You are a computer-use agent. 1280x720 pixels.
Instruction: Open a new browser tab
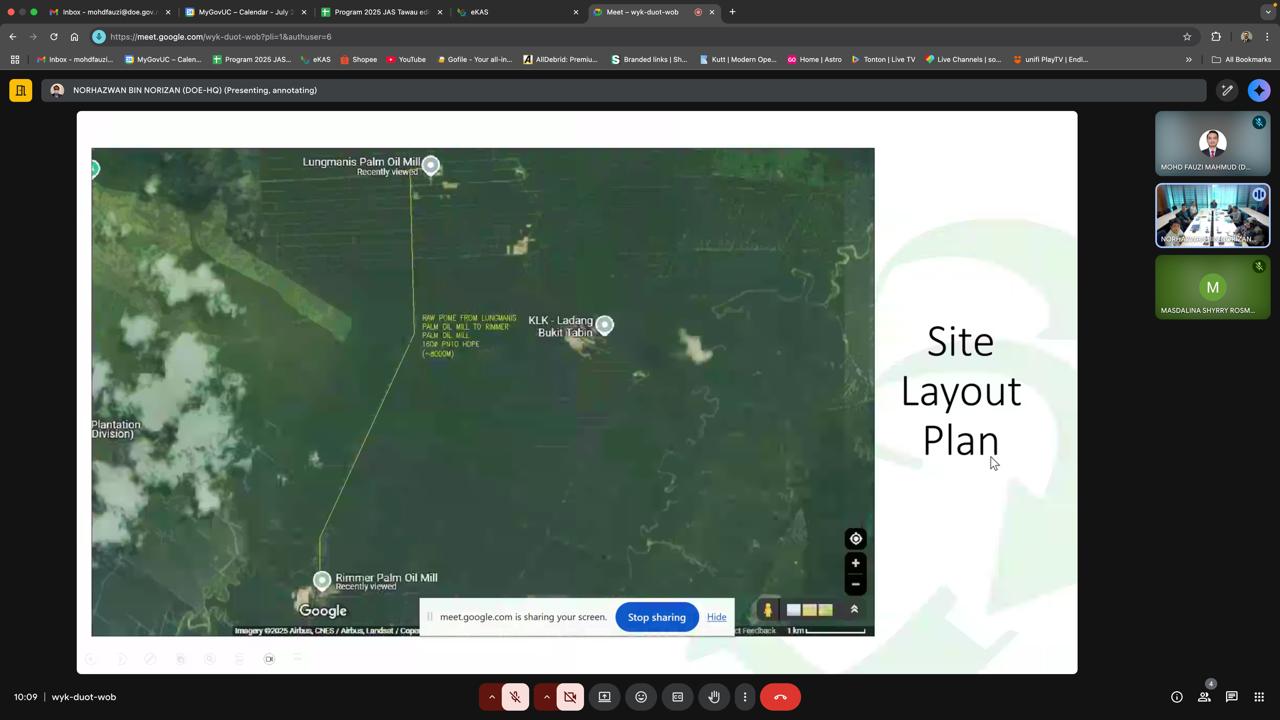pos(732,12)
